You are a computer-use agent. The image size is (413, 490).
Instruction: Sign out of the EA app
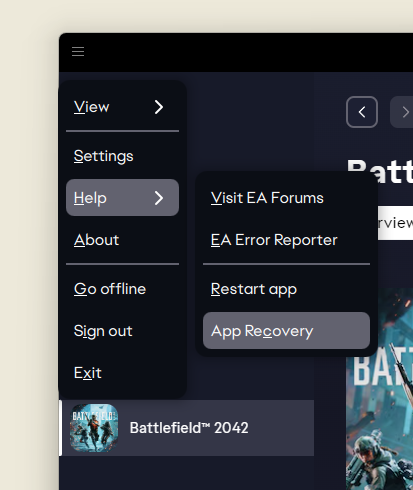point(122,331)
